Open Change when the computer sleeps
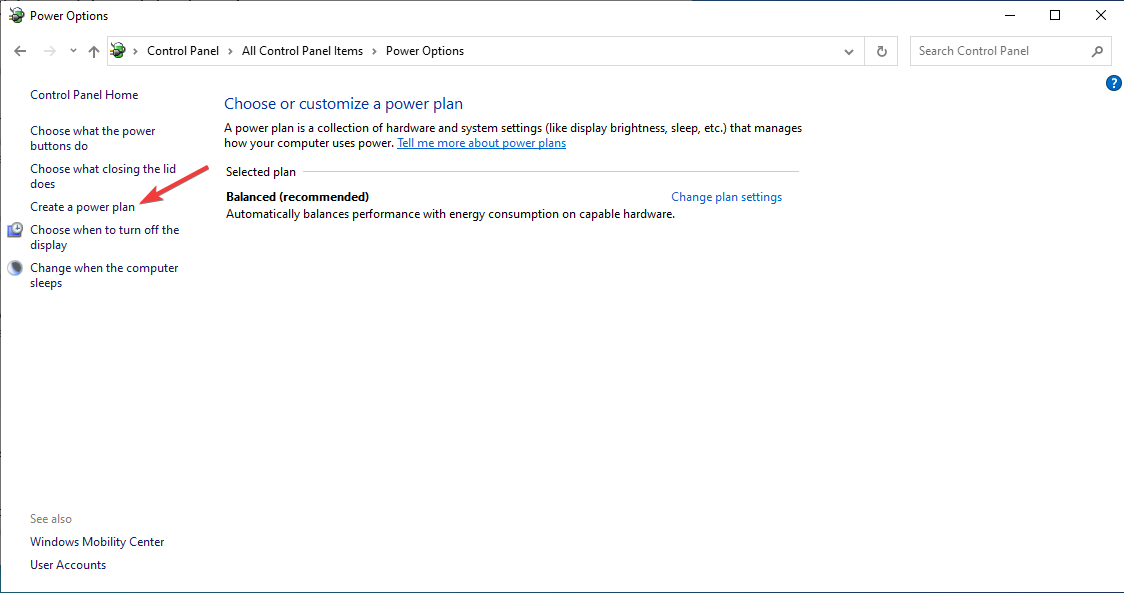Image resolution: width=1124 pixels, height=593 pixels. click(104, 275)
